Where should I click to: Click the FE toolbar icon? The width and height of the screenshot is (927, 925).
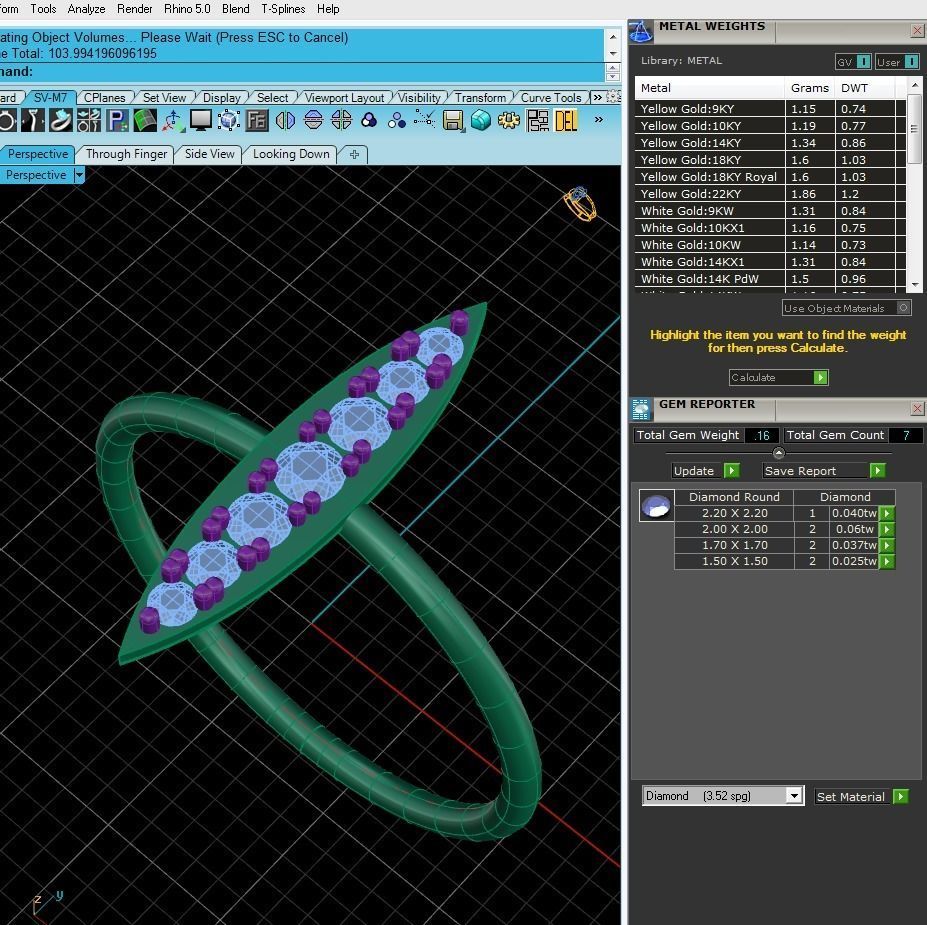pyautogui.click(x=257, y=121)
